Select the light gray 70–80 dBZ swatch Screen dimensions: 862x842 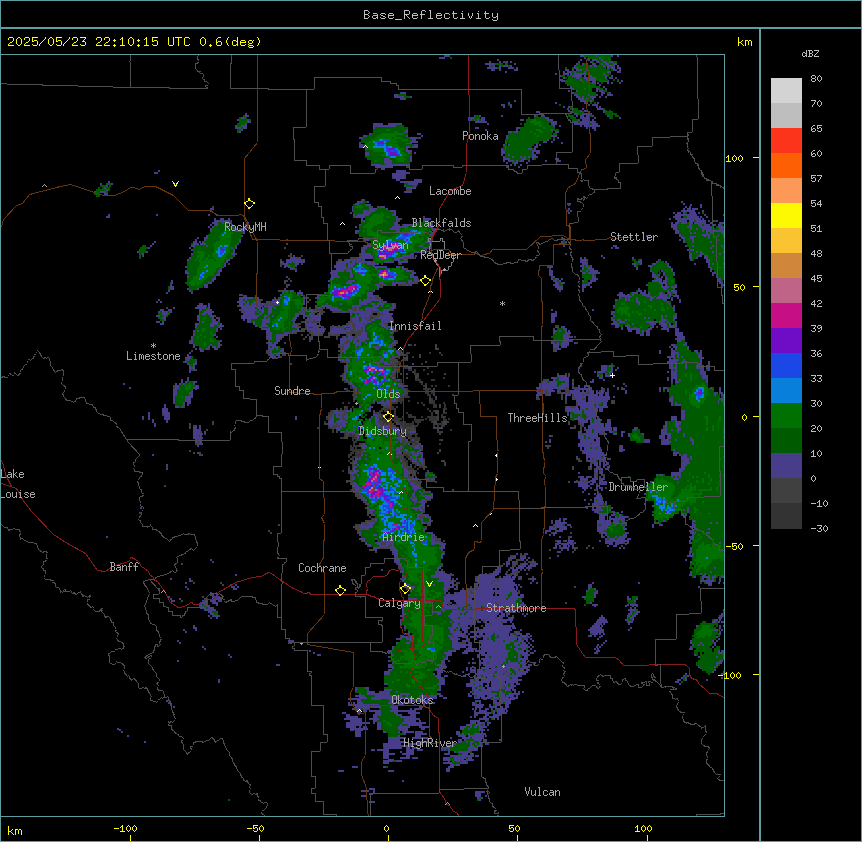click(x=786, y=91)
